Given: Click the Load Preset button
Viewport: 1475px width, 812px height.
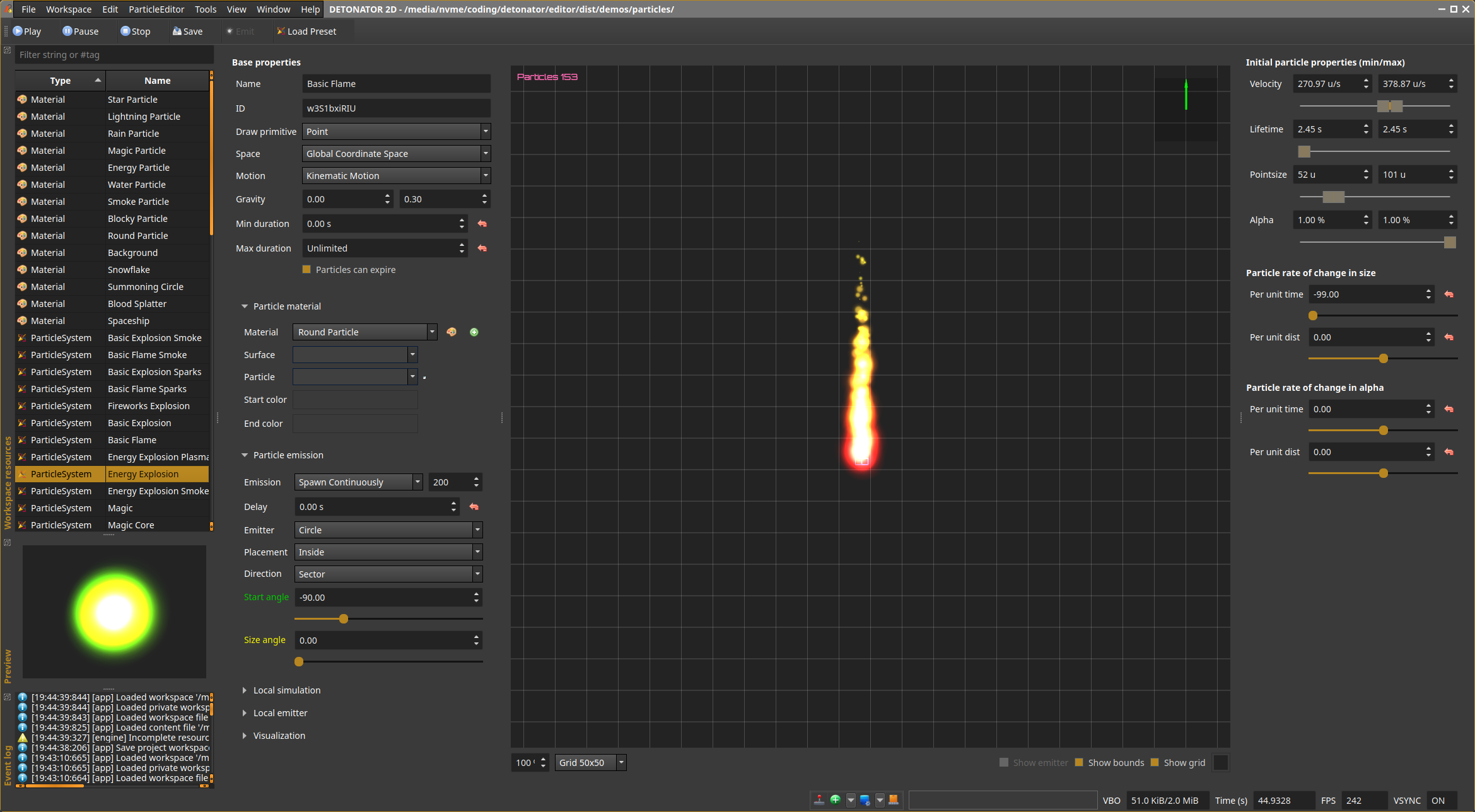Looking at the screenshot, I should pyautogui.click(x=306, y=32).
